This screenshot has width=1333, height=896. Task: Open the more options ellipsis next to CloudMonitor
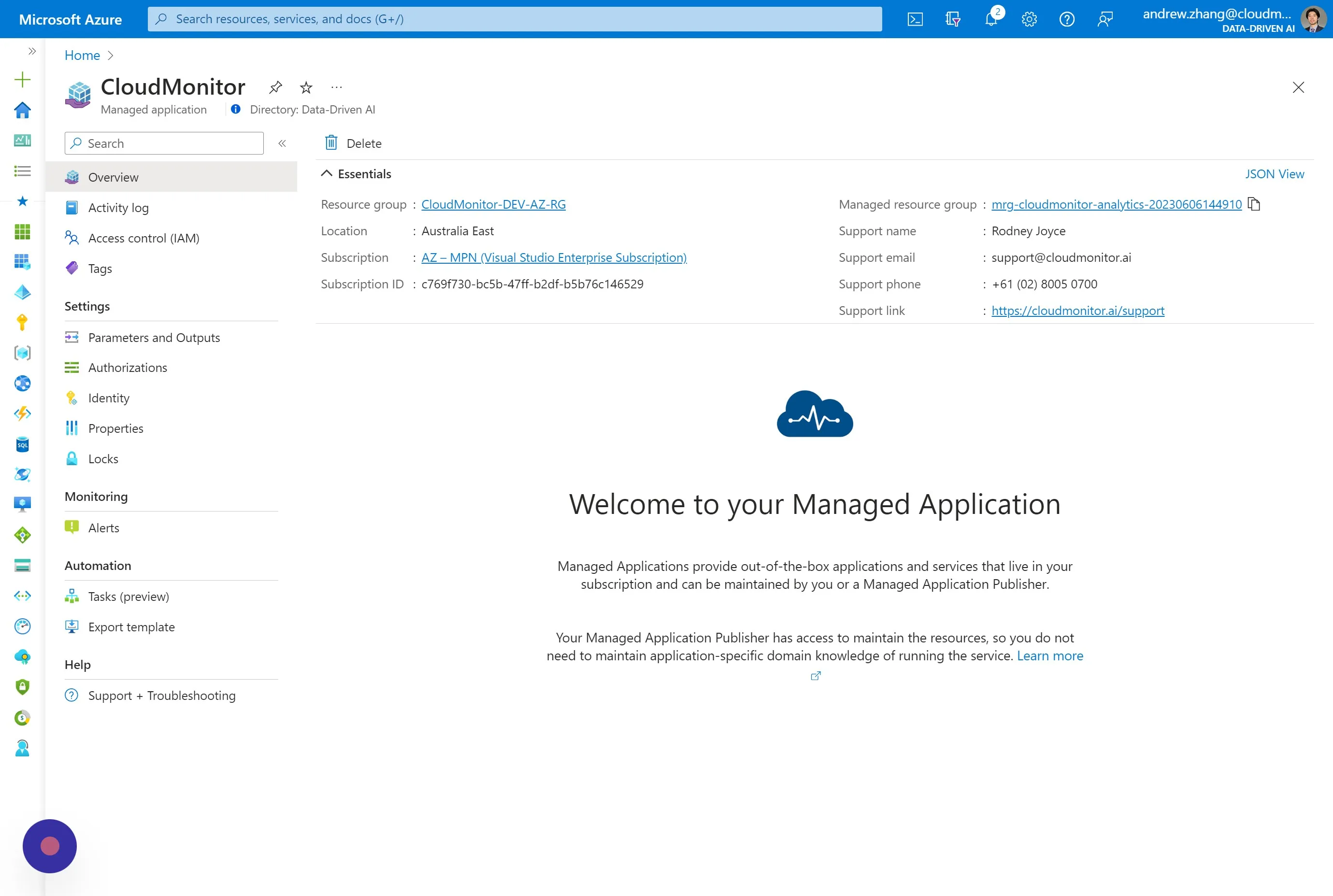pos(337,87)
